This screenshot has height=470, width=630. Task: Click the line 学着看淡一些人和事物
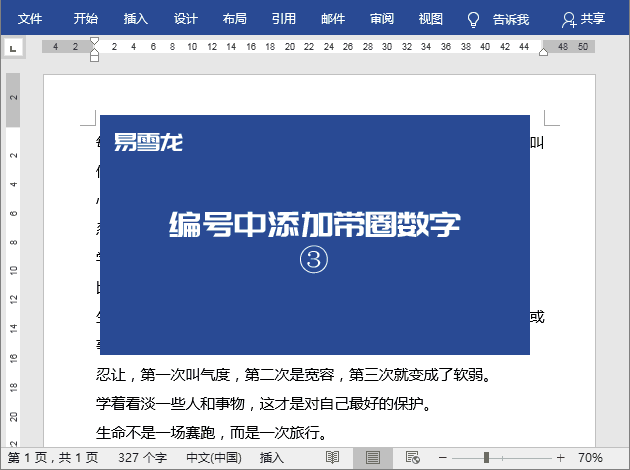[264, 404]
